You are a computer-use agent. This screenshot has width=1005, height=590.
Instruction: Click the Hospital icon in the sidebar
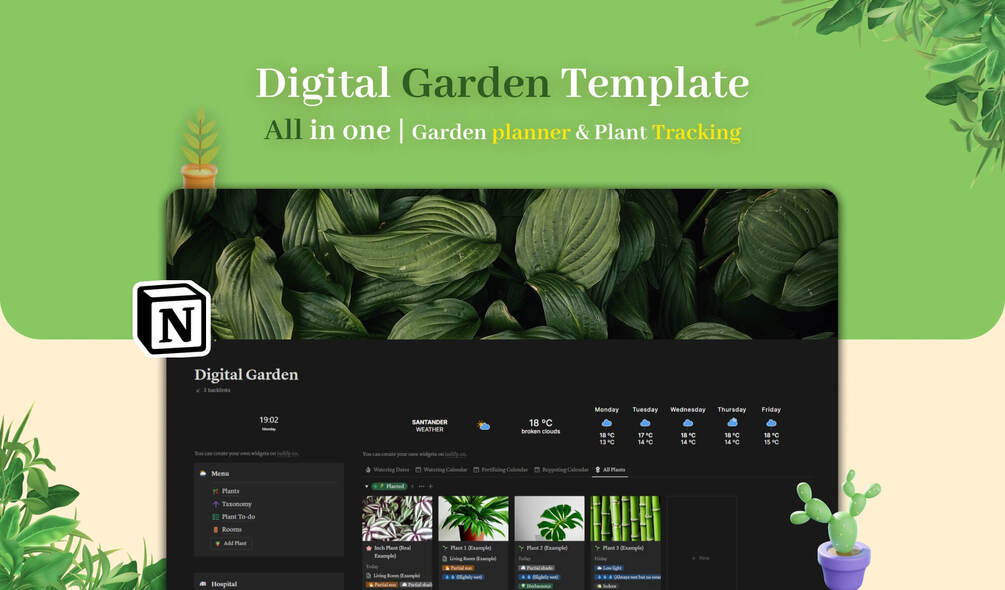coord(204,584)
